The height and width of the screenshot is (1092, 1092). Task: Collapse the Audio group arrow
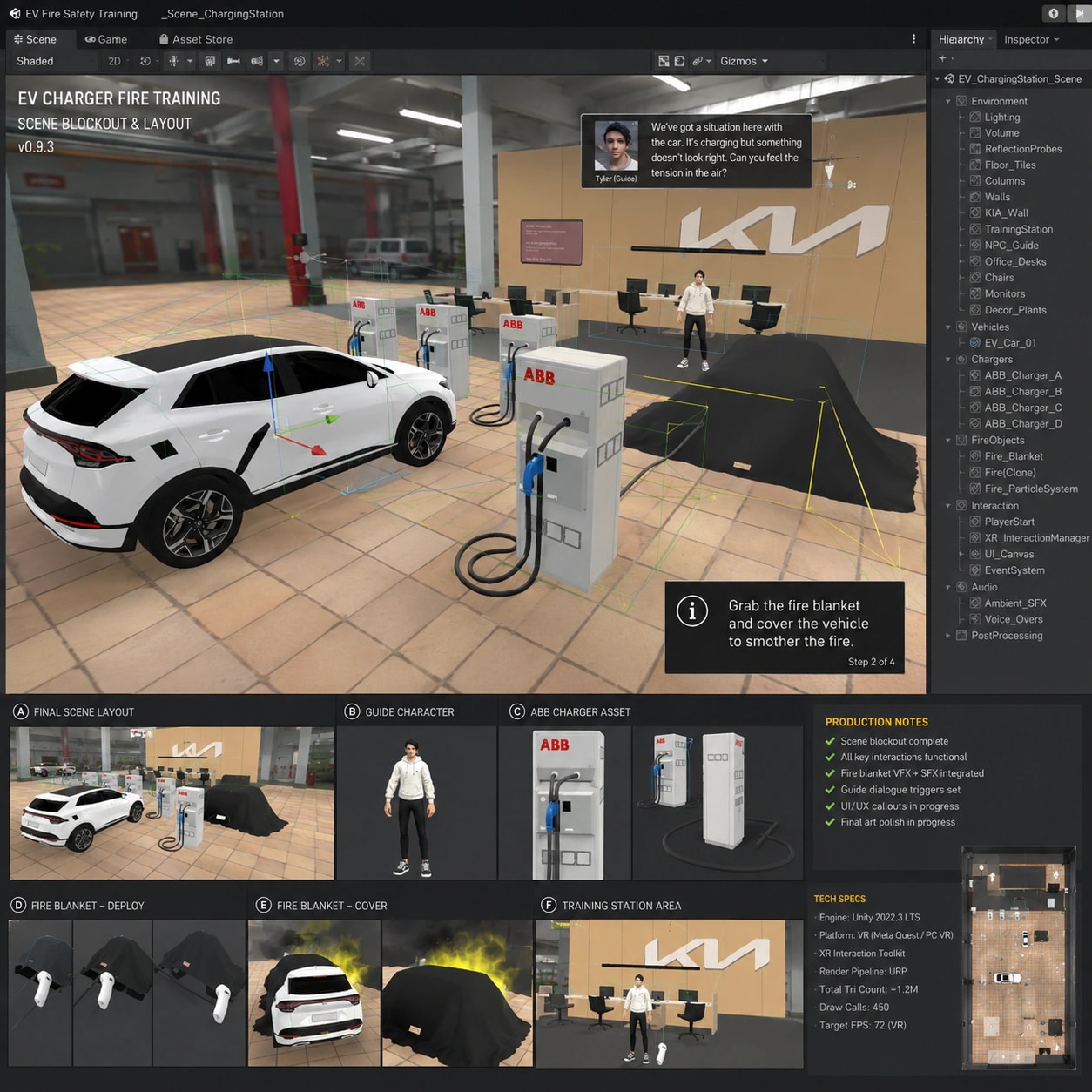click(948, 587)
